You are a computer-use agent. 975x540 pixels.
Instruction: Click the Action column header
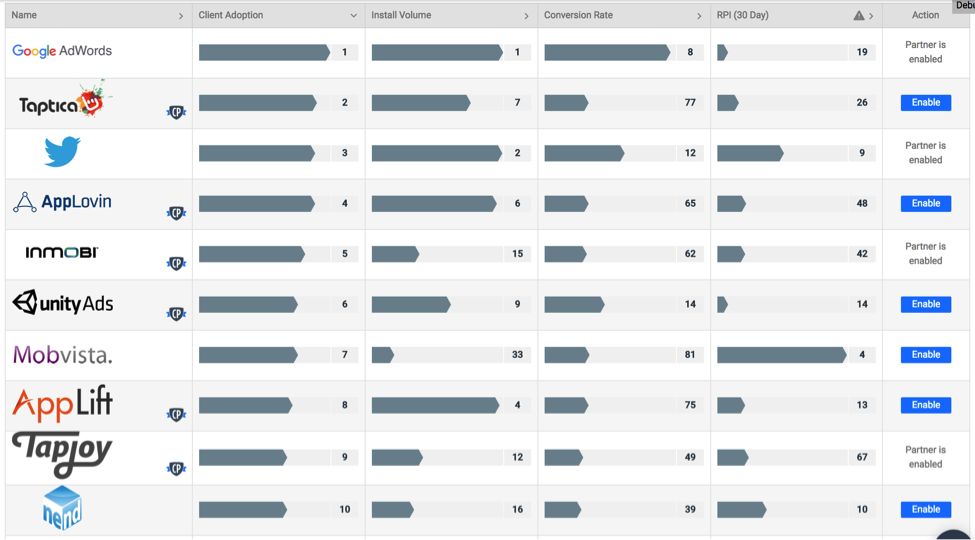click(925, 15)
